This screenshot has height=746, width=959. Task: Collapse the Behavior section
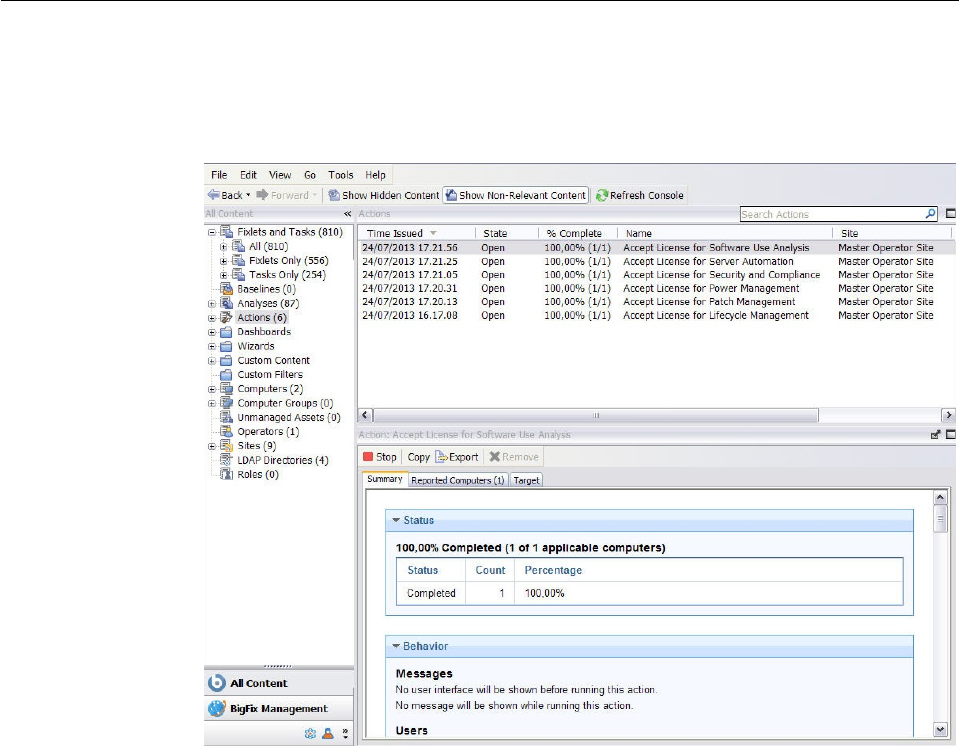point(396,646)
